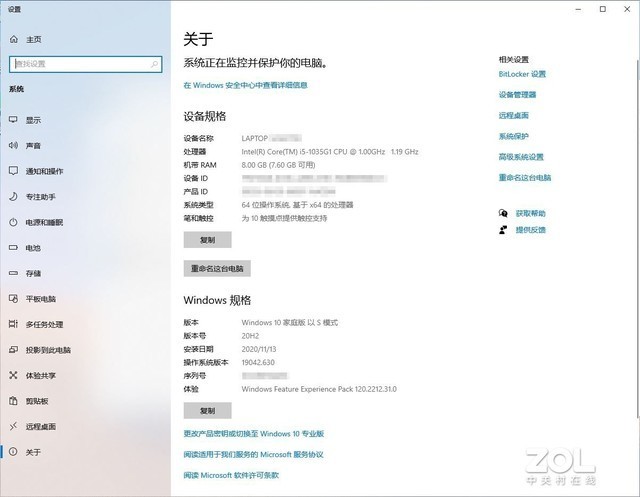Click the 获取帮助 chat icon
Viewport: 640px width, 497px height.
pyautogui.click(x=503, y=213)
